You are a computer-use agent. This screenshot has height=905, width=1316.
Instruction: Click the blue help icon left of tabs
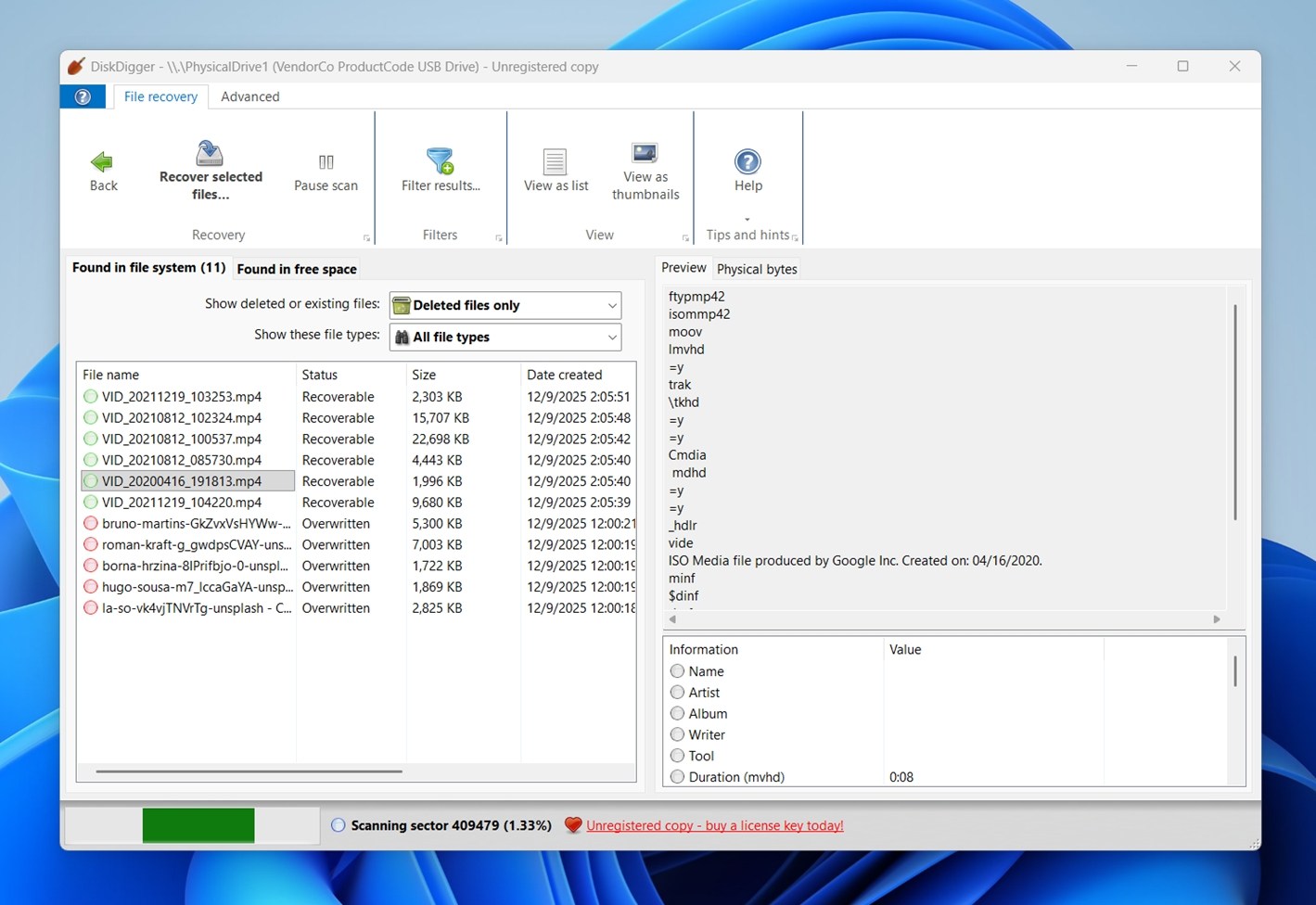[x=83, y=96]
